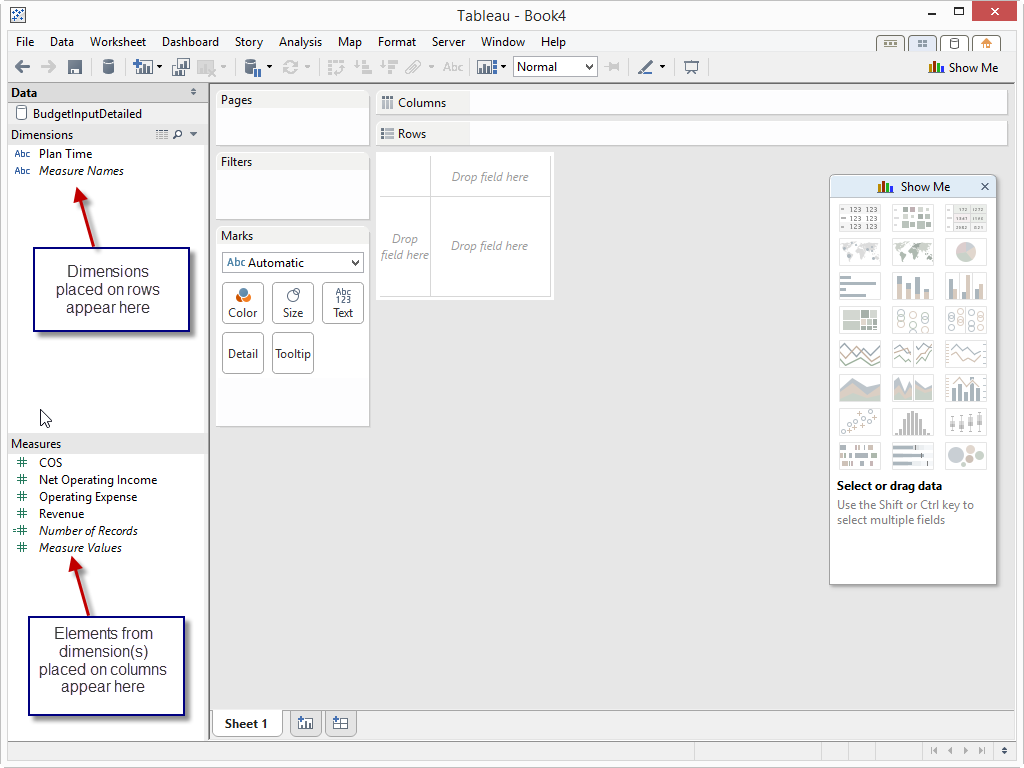Select the dual combination chart in Show Me
Image resolution: width=1024 pixels, height=768 pixels.
coord(966,388)
